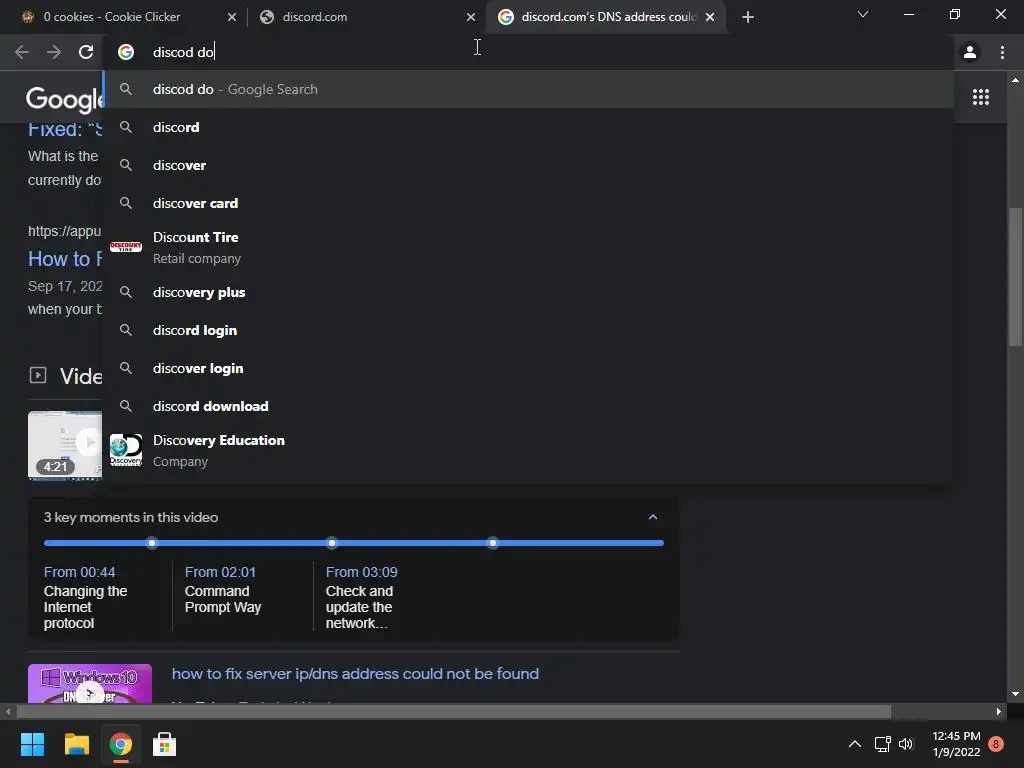
Task: Select the 'discover' suggestion
Action: pos(528,165)
